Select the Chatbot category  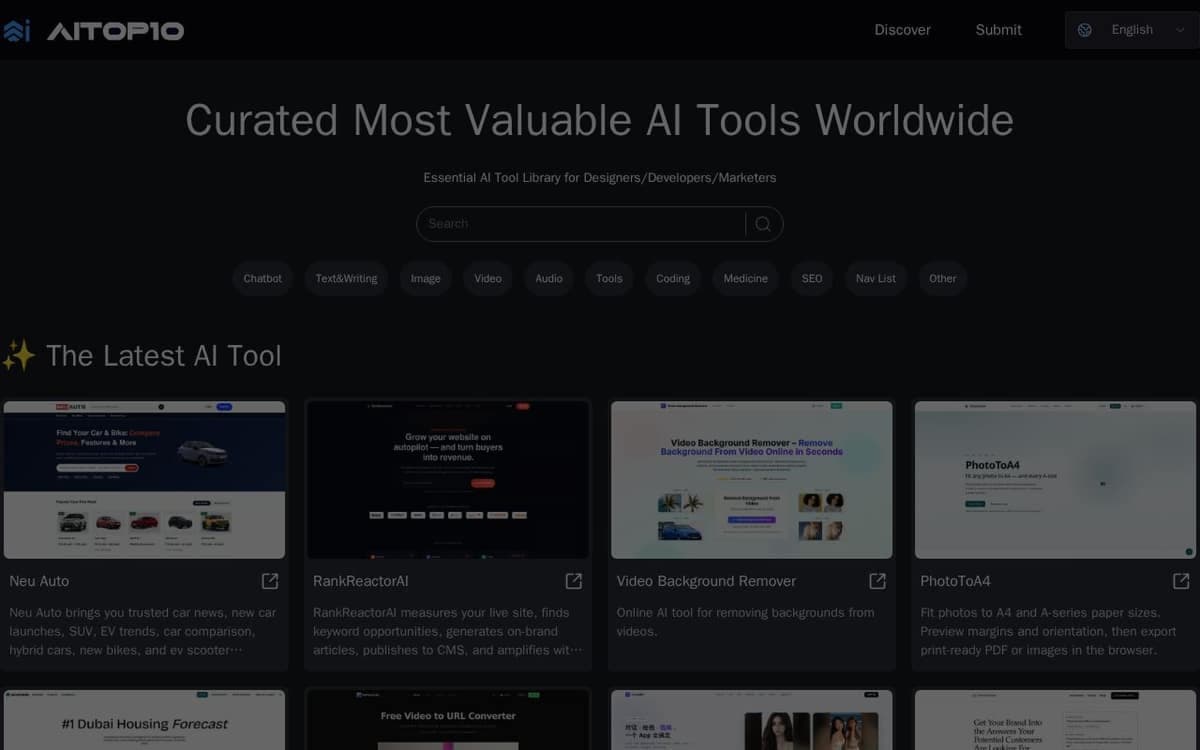pos(263,279)
